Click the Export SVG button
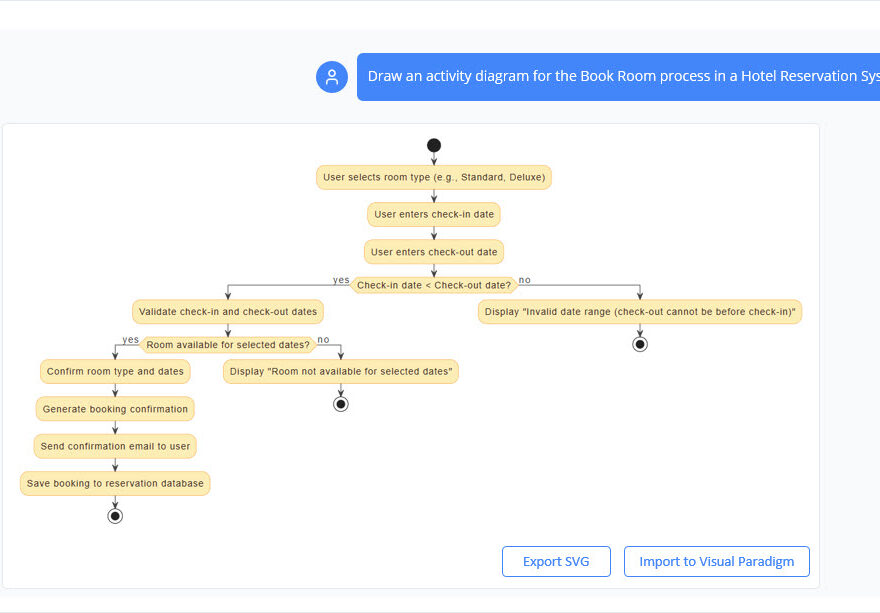This screenshot has width=880, height=613. coord(556,561)
